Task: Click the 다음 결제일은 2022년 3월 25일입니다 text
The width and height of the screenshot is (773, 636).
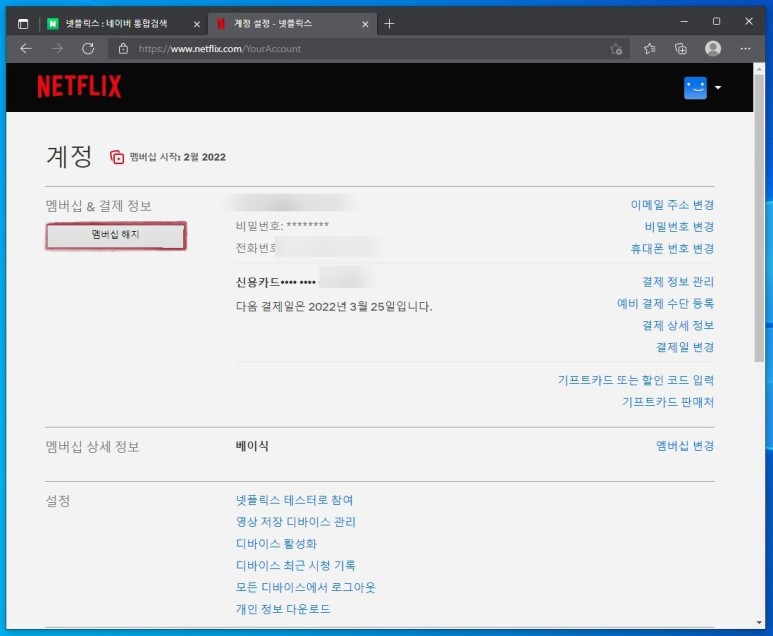Action: point(334,307)
